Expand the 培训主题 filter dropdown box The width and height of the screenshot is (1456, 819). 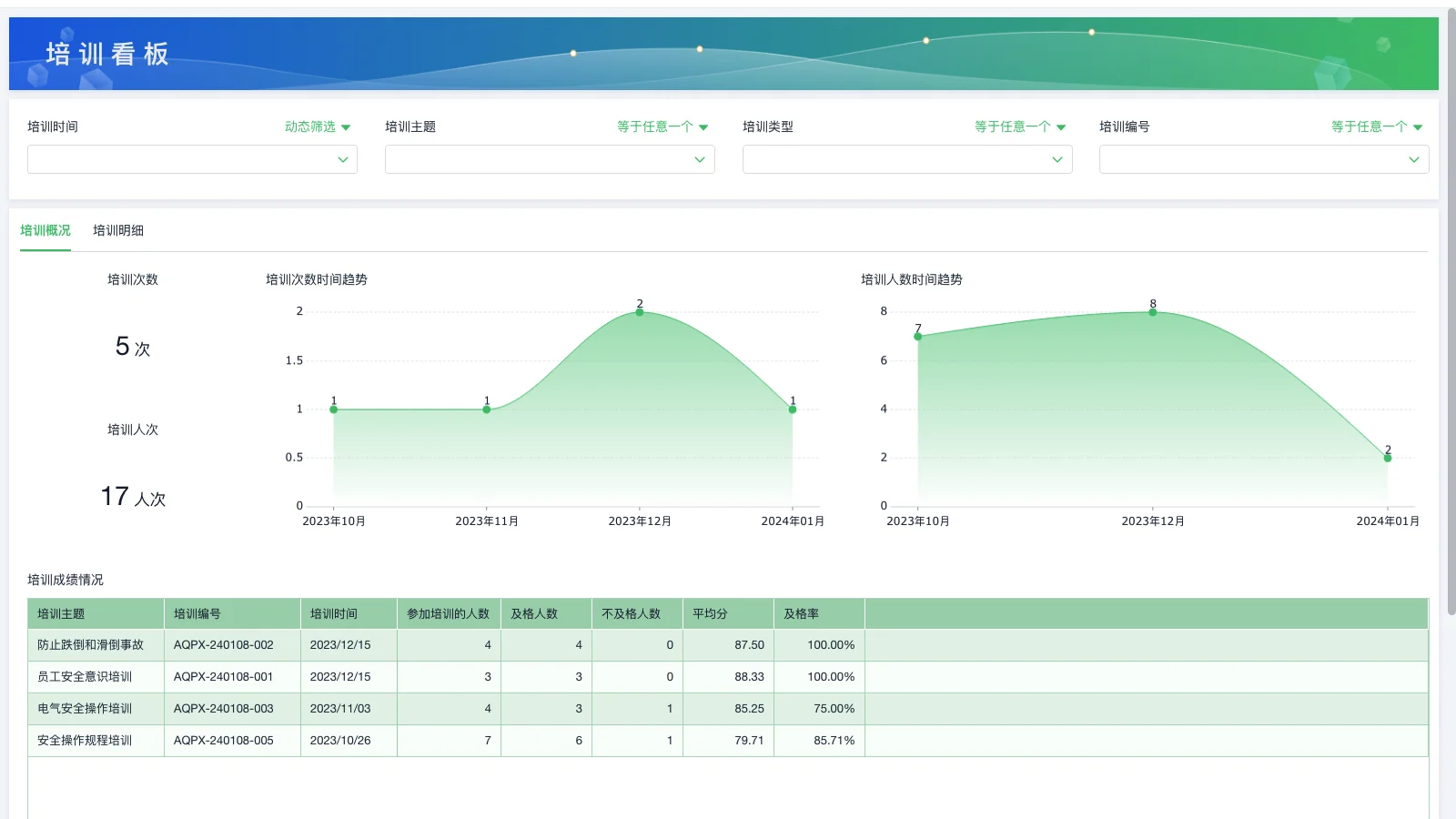click(550, 159)
